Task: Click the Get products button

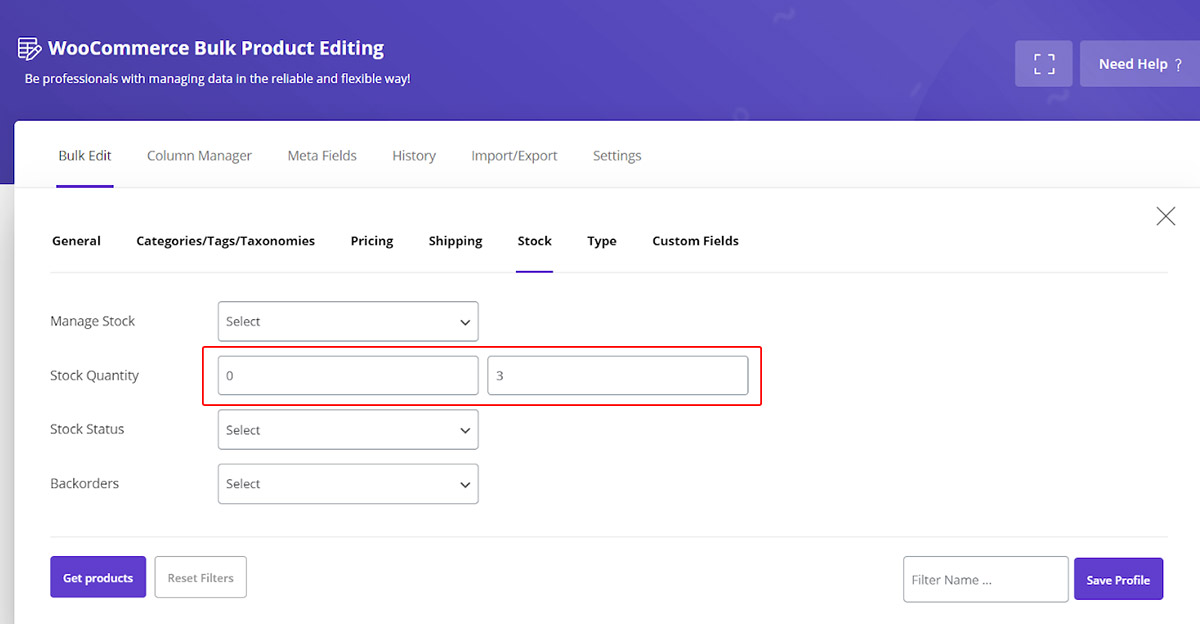Action: pos(98,577)
